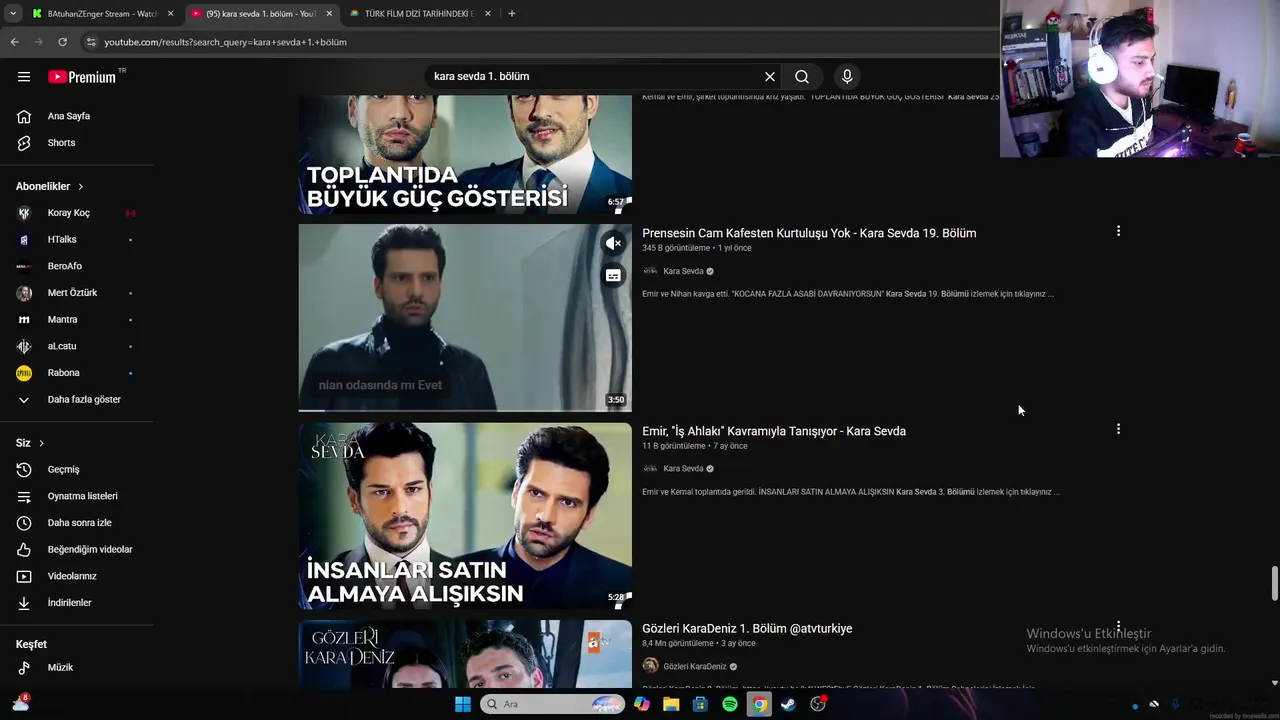Switch to Türk Film Dizi Tarihindeki tab
Viewport: 1280px width, 720px height.
[x=418, y=14]
